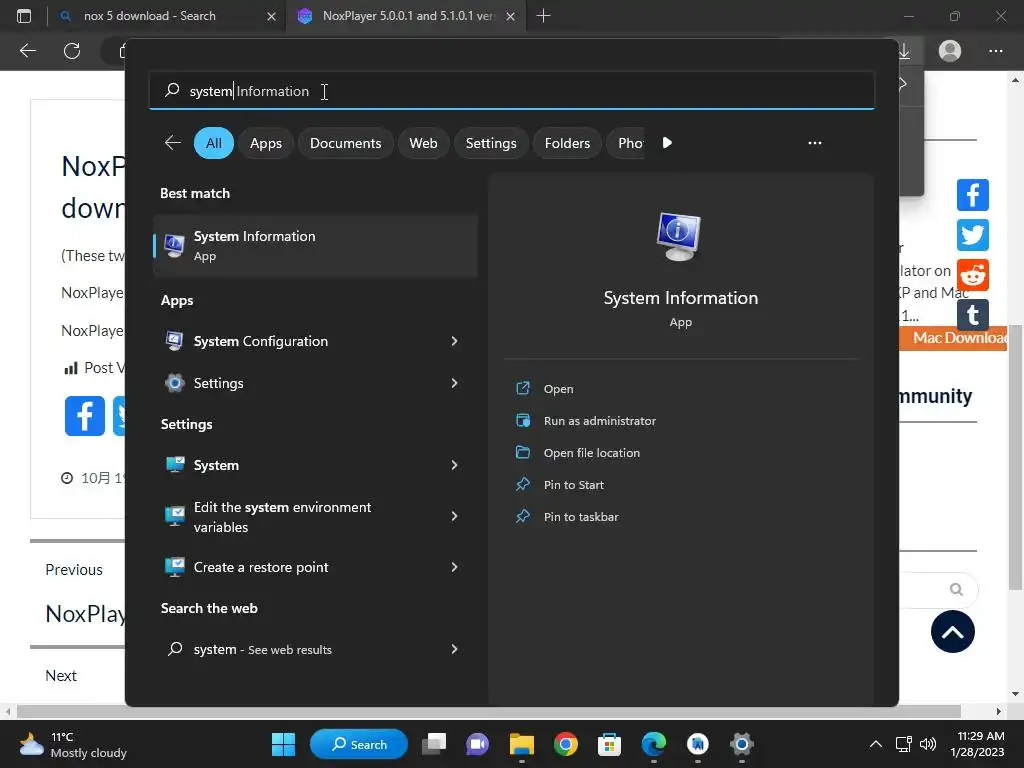Expand the Settings app result chevron

(454, 383)
